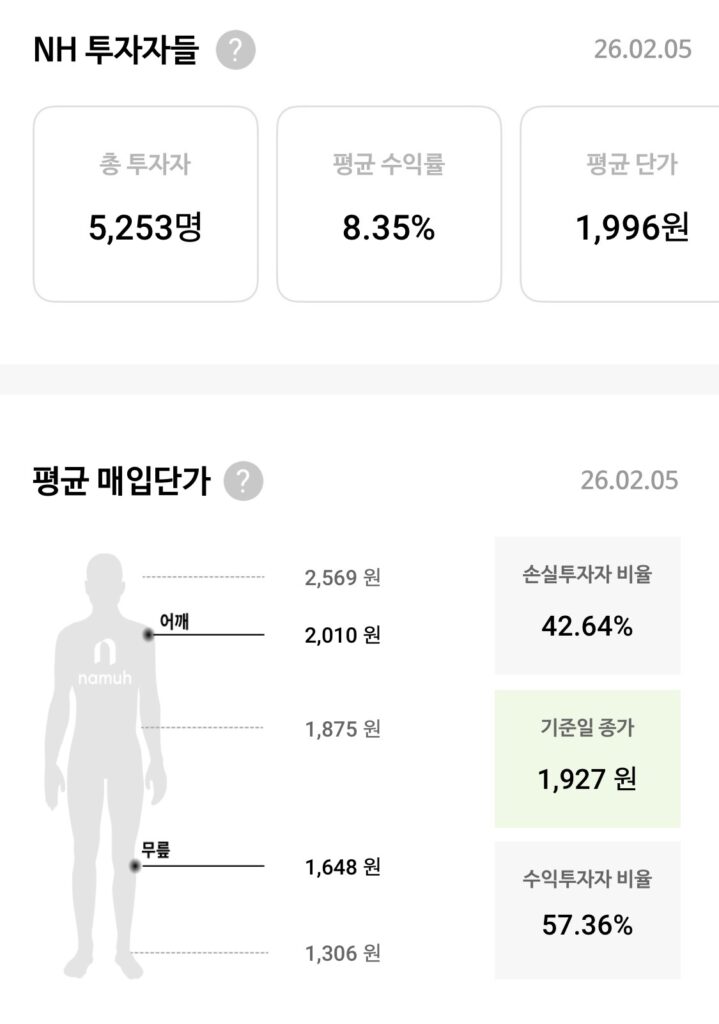Tap the 1,648 원 knee price
Image resolution: width=719 pixels, height=1024 pixels.
coord(342,866)
